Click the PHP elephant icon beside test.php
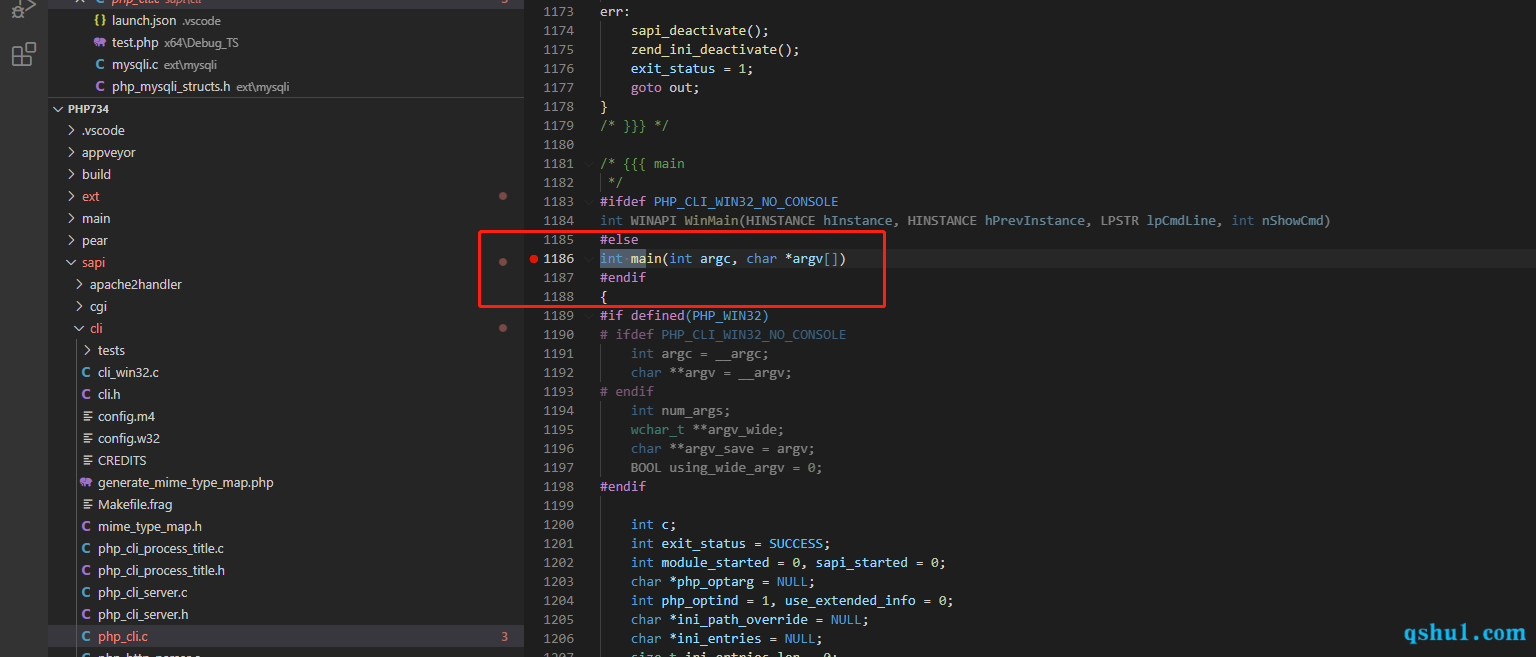This screenshot has width=1536, height=657. coord(99,42)
